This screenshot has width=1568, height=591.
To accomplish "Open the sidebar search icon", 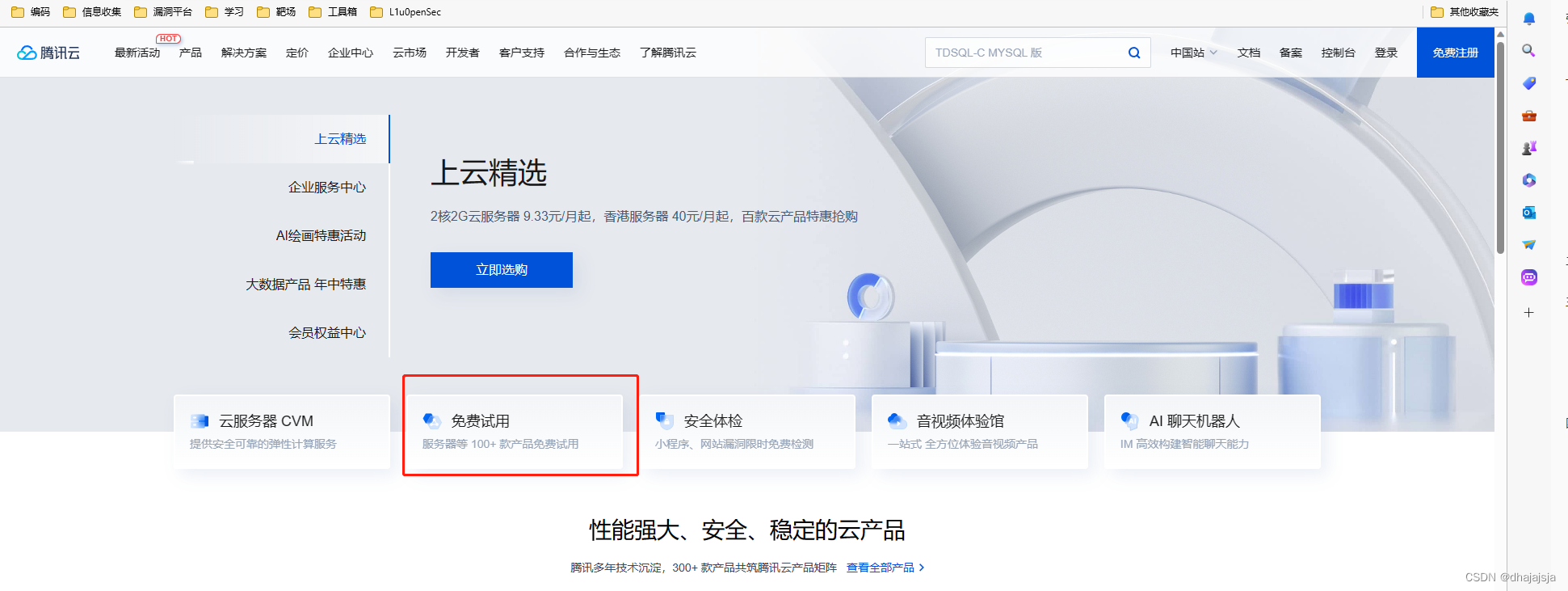I will click(x=1528, y=50).
